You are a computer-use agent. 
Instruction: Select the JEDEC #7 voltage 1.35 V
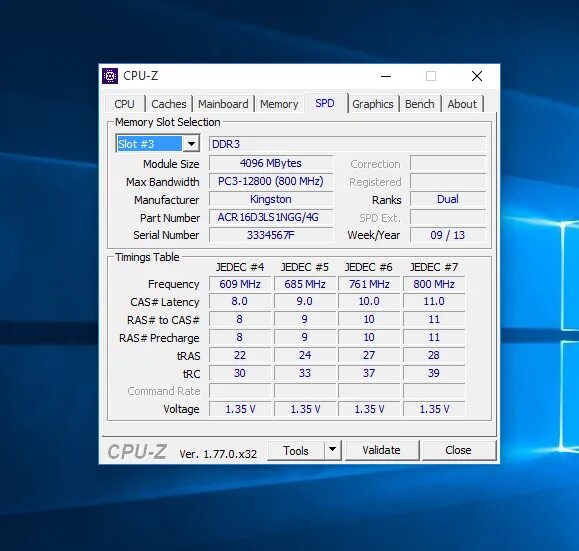click(x=434, y=409)
